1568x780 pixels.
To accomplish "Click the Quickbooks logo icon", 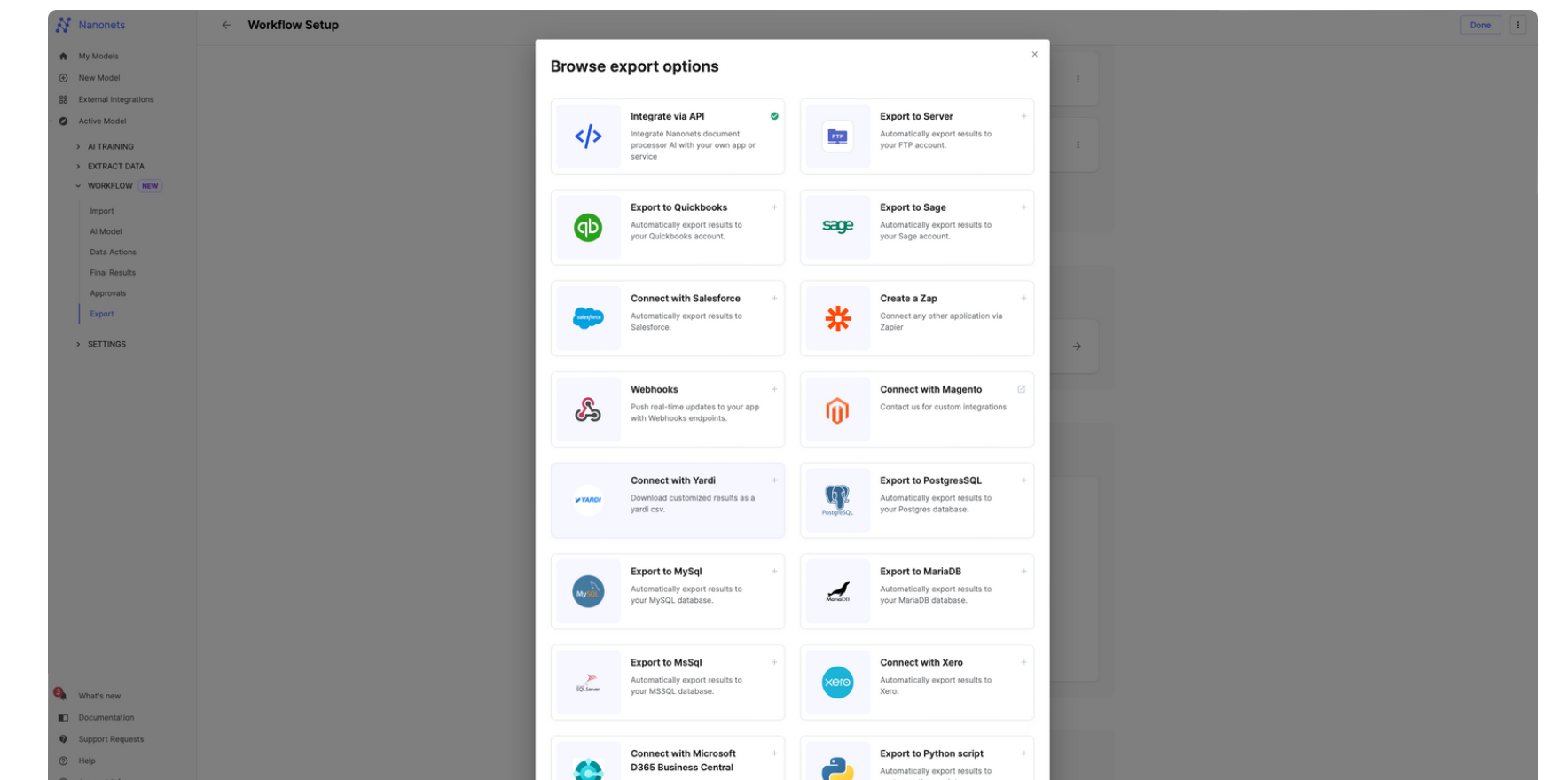I will [x=587, y=228].
